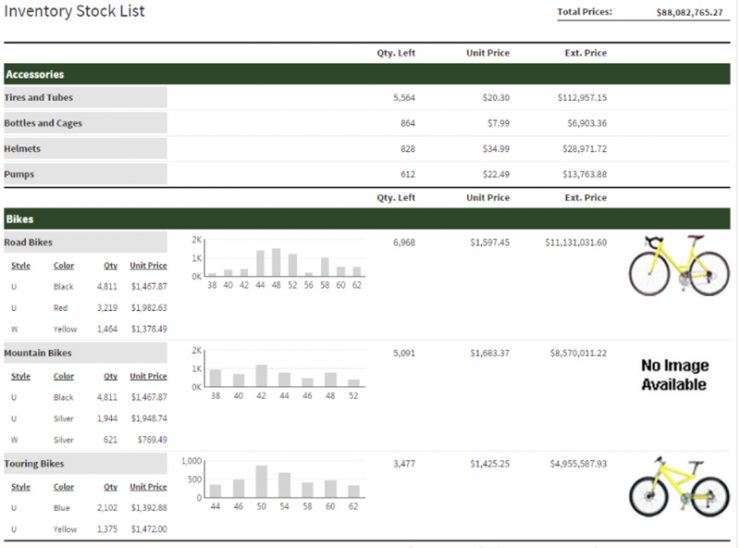
Task: Click Unit Price header under Mountain Bikes
Action: (148, 377)
